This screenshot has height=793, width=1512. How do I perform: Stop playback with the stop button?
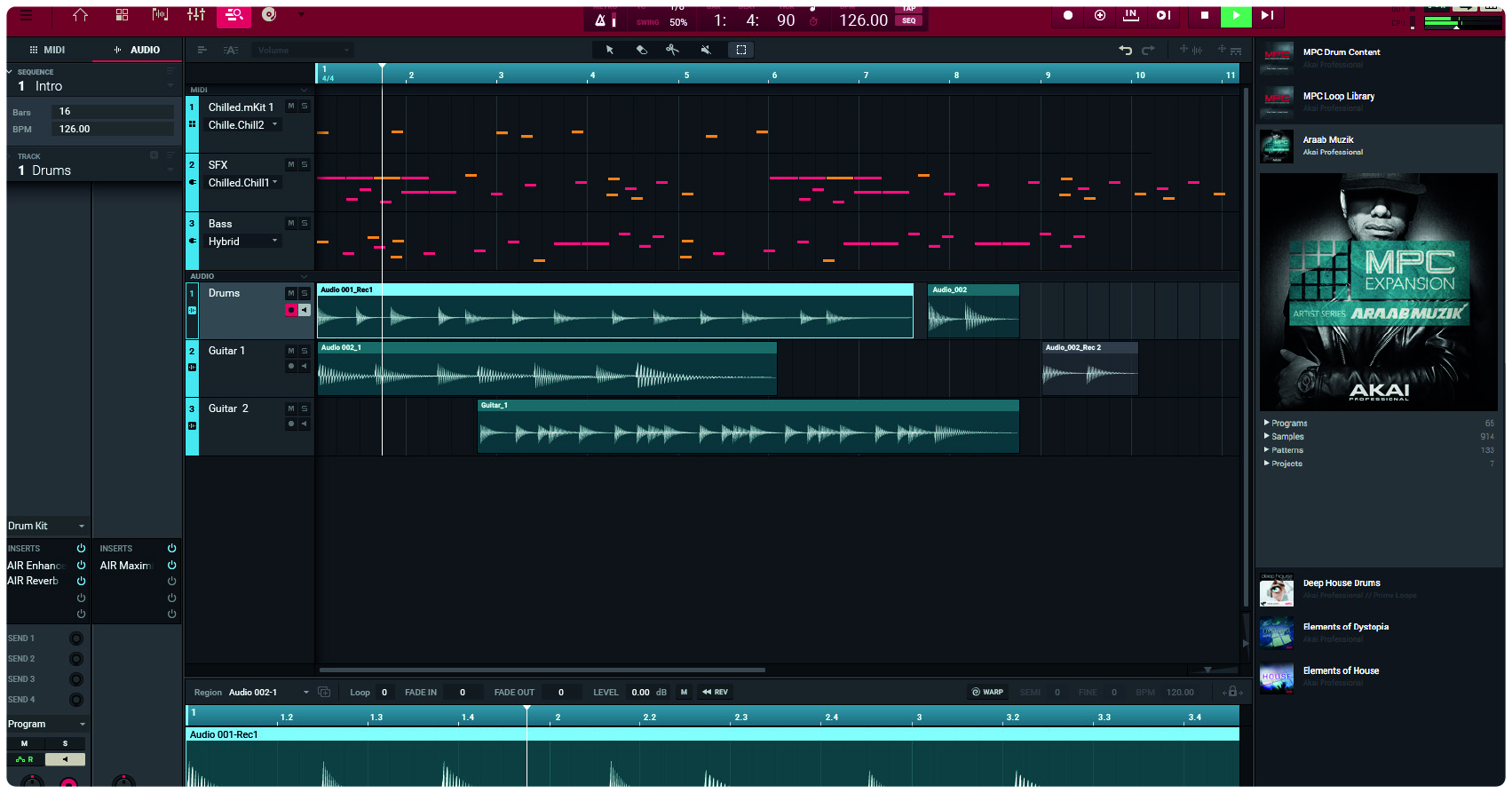tap(1205, 15)
